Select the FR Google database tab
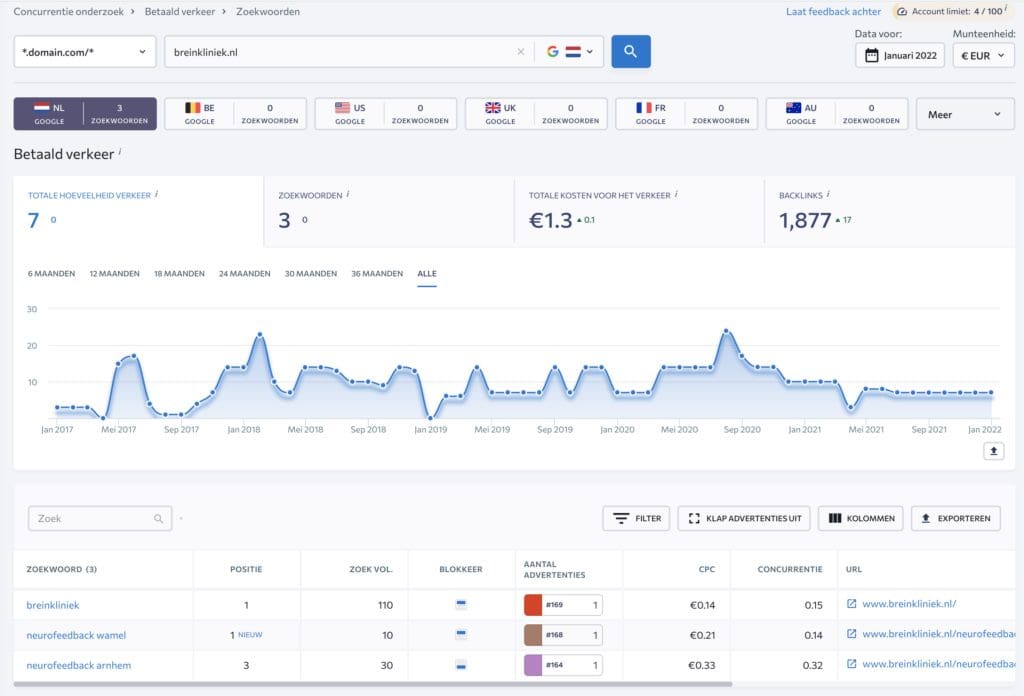The height and width of the screenshot is (696, 1024). [686, 114]
